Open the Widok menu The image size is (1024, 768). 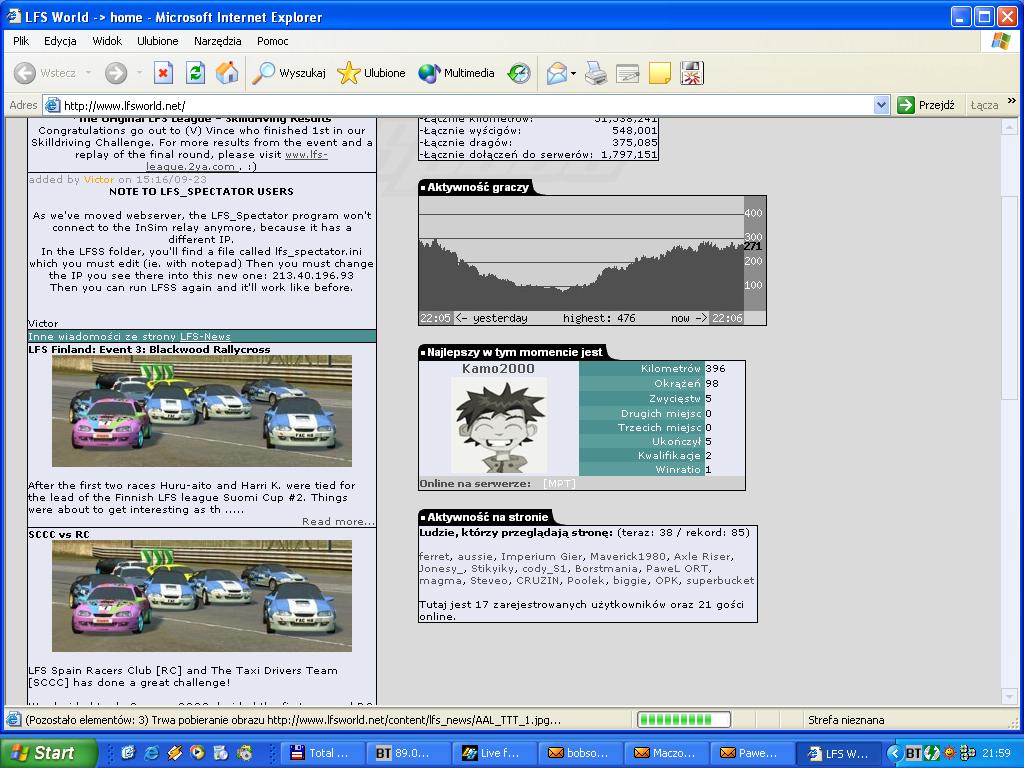click(x=107, y=41)
